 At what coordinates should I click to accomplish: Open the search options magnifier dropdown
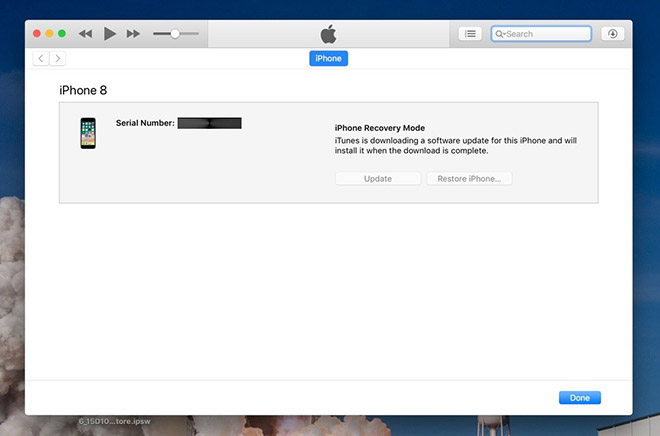point(500,34)
